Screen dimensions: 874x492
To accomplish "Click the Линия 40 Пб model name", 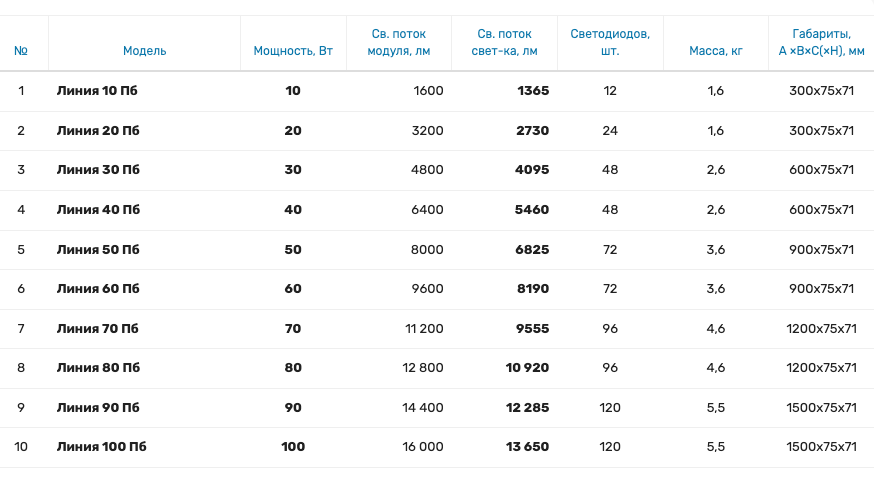I will click(x=98, y=210).
